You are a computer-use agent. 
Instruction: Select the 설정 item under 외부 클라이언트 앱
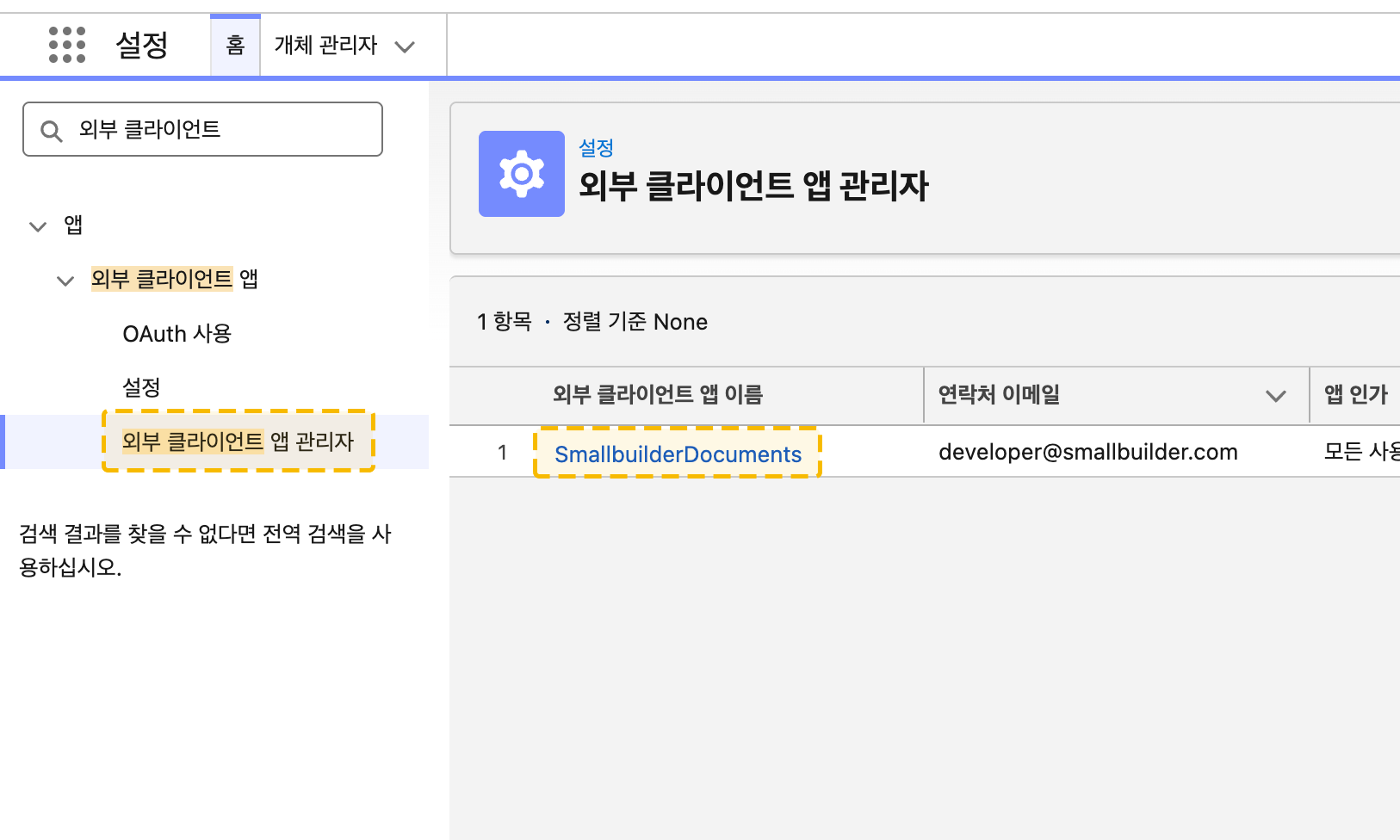pyautogui.click(x=141, y=387)
